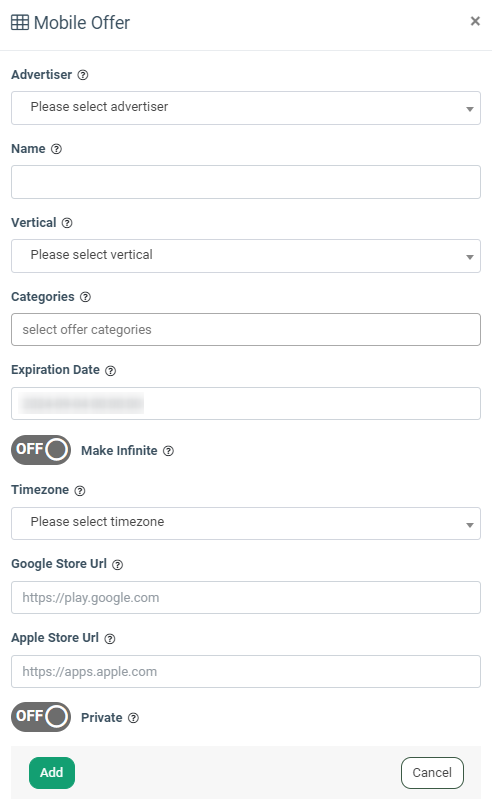Viewport: 492px width, 810px height.
Task: Click the help icon beside Expiration Date
Action: pyautogui.click(x=111, y=371)
